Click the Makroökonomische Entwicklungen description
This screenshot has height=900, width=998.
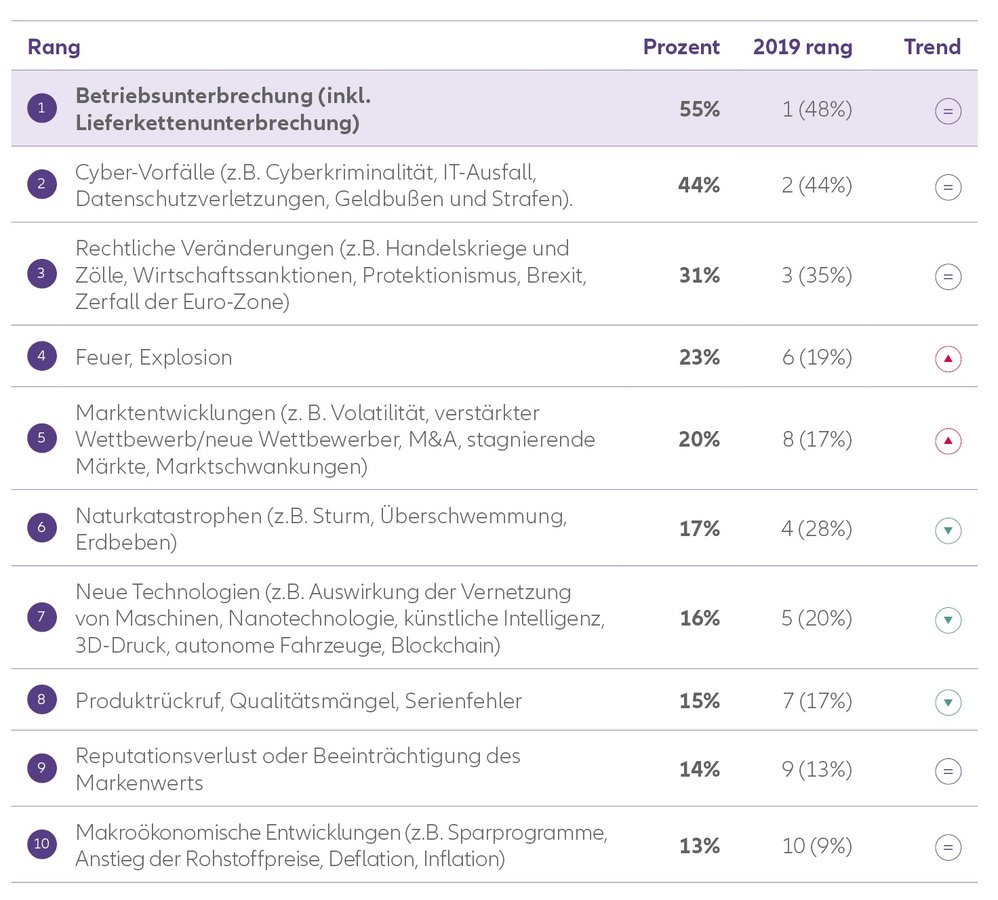340,845
